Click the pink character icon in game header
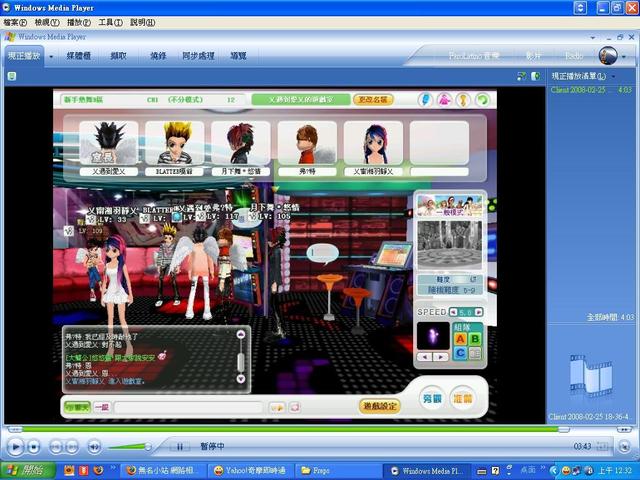Image resolution: width=640 pixels, height=480 pixels. tap(444, 100)
